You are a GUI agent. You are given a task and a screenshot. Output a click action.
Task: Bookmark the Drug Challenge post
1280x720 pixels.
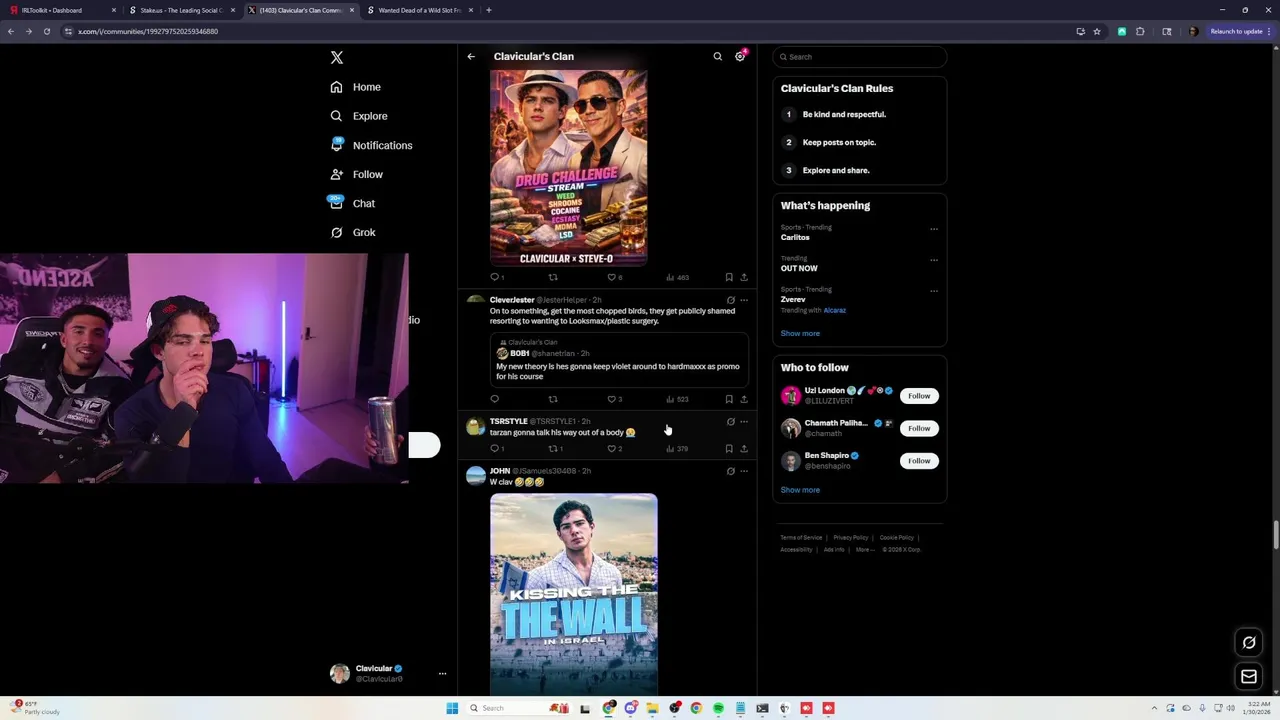click(x=729, y=277)
